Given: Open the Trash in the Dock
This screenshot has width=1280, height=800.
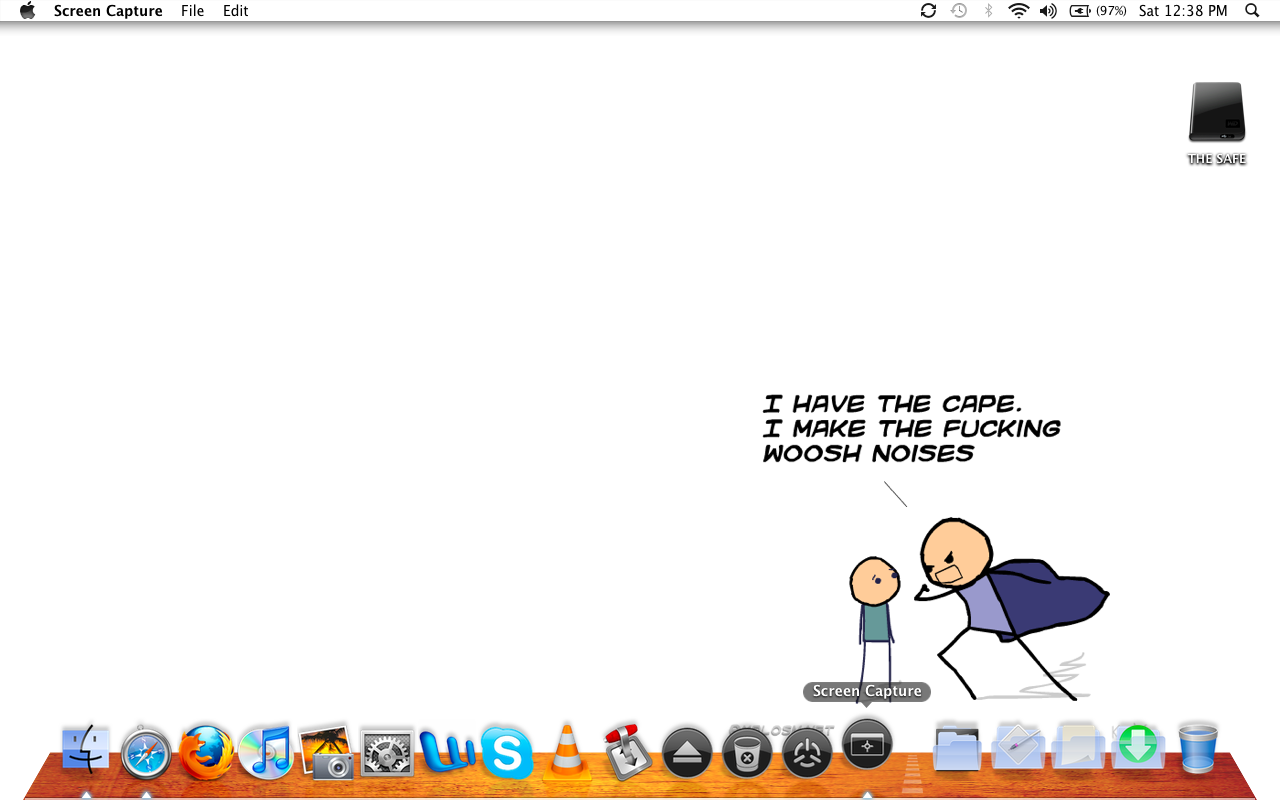Looking at the screenshot, I should (x=1198, y=748).
